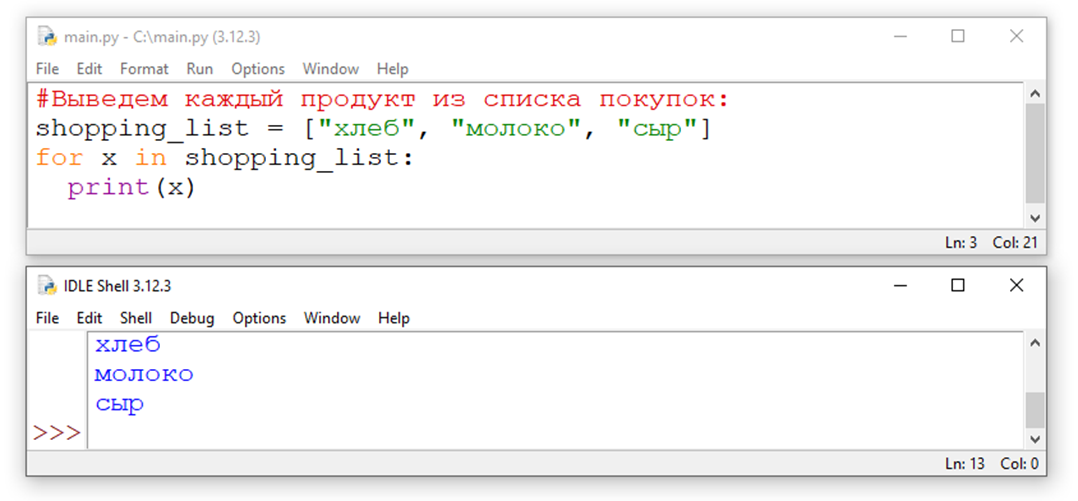Close the main.py editor window
1078x501 pixels.
(1016, 36)
